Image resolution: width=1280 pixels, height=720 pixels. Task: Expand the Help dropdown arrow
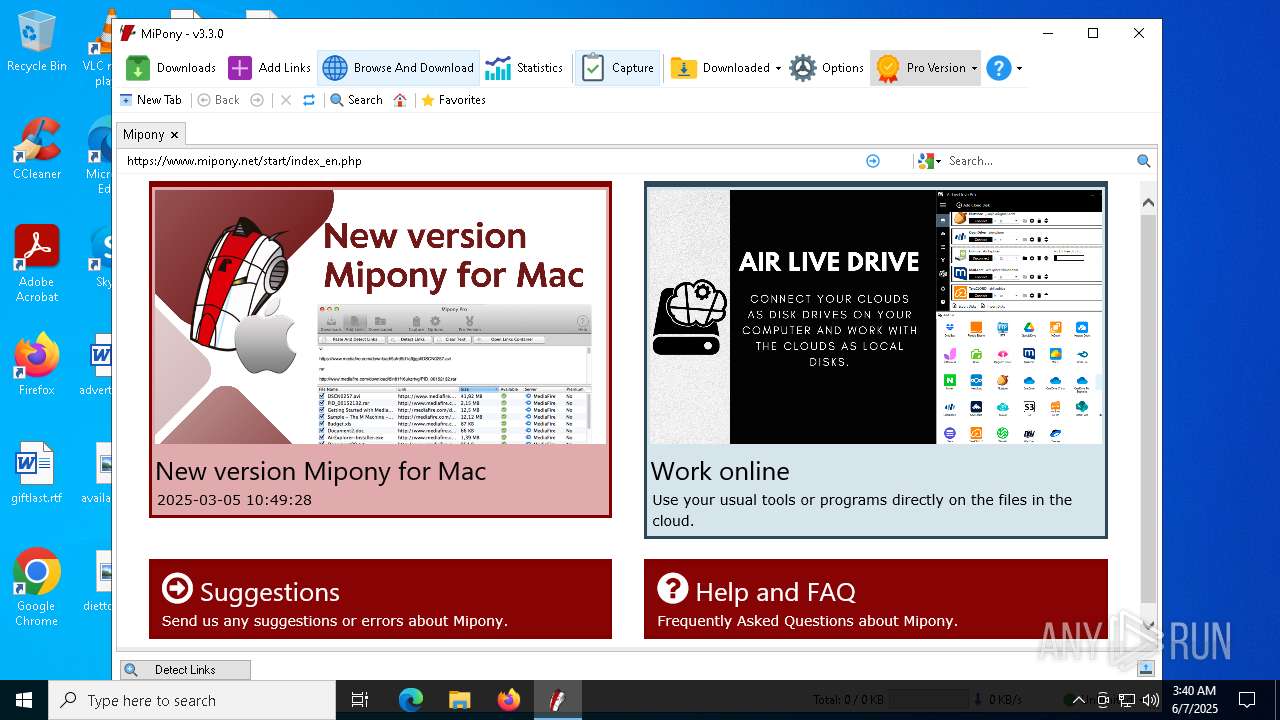click(1019, 68)
